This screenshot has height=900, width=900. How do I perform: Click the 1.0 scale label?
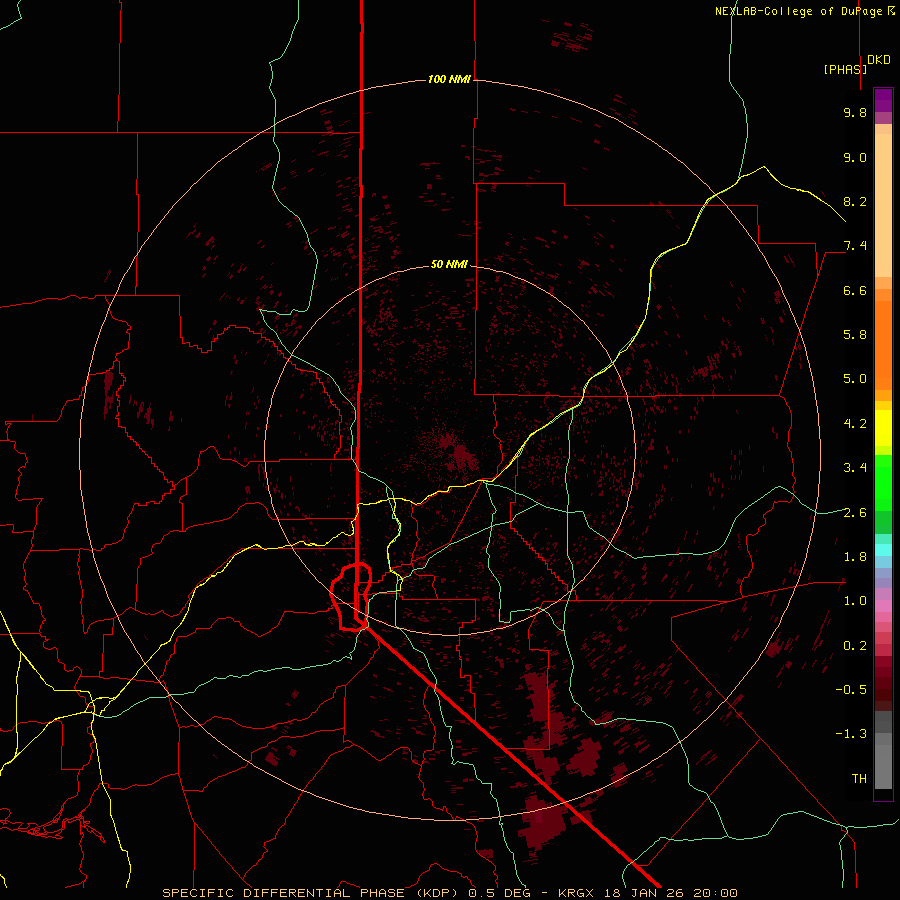coord(855,601)
